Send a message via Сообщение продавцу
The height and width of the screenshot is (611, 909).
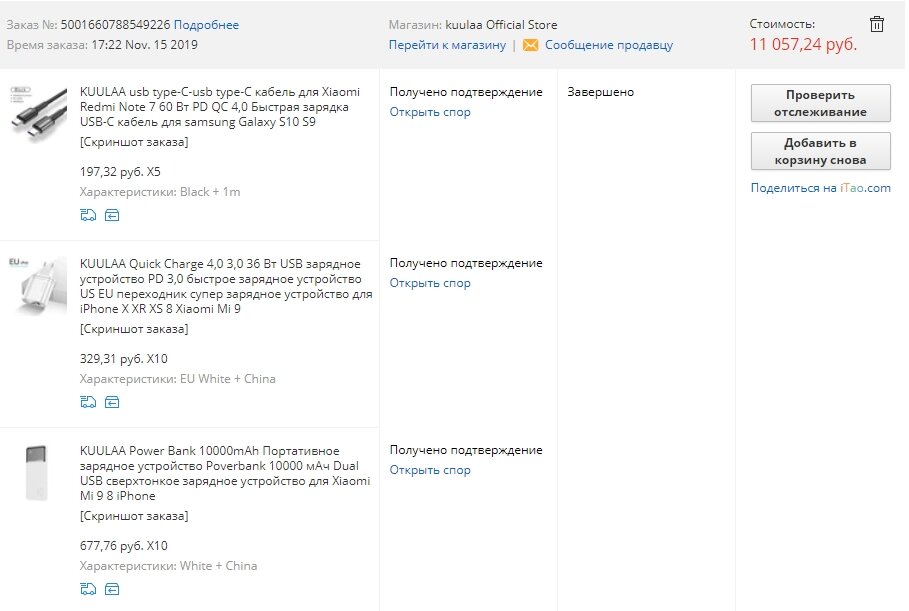click(x=609, y=45)
